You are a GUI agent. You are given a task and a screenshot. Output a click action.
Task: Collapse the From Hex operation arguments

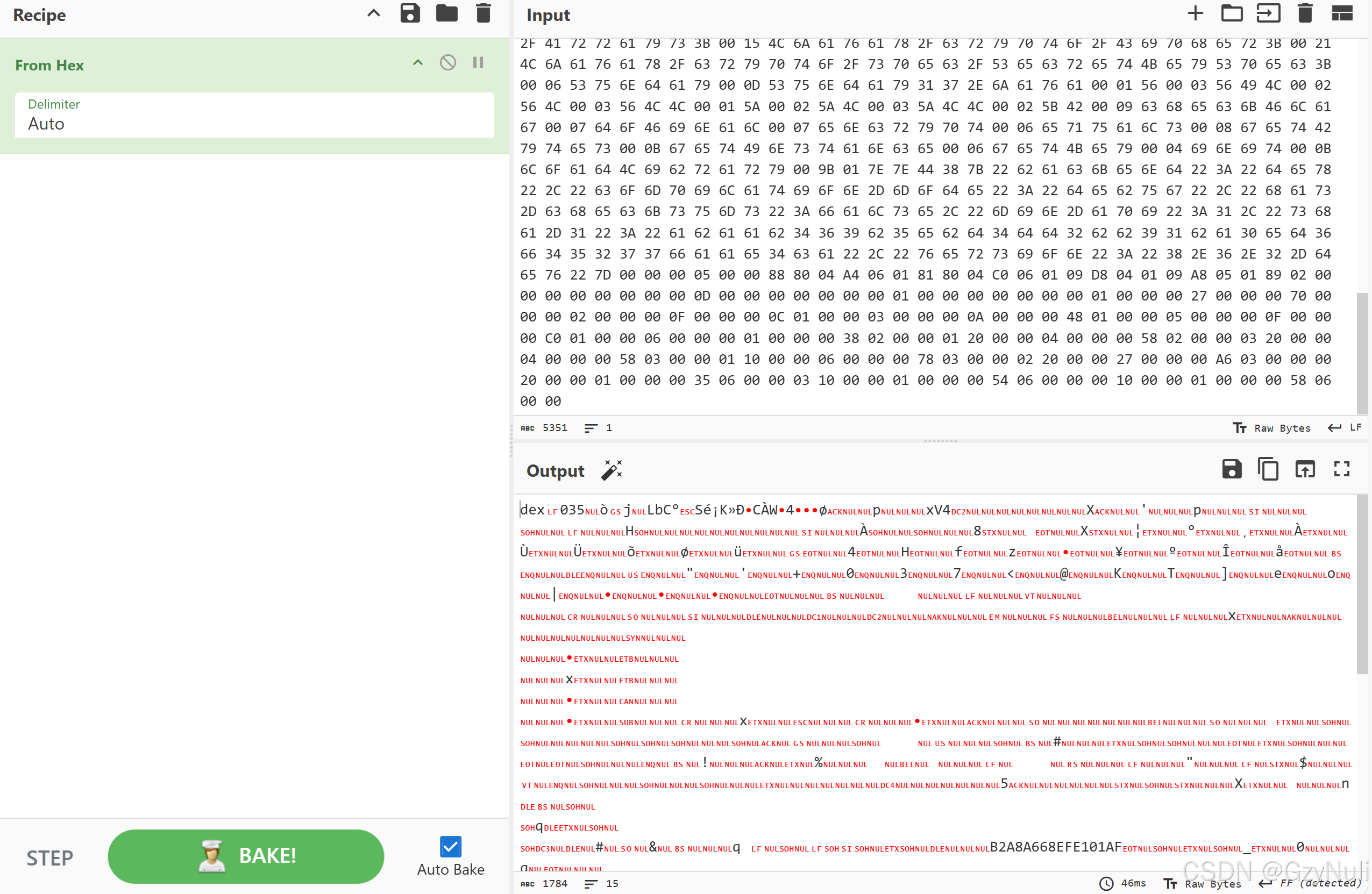[x=418, y=63]
